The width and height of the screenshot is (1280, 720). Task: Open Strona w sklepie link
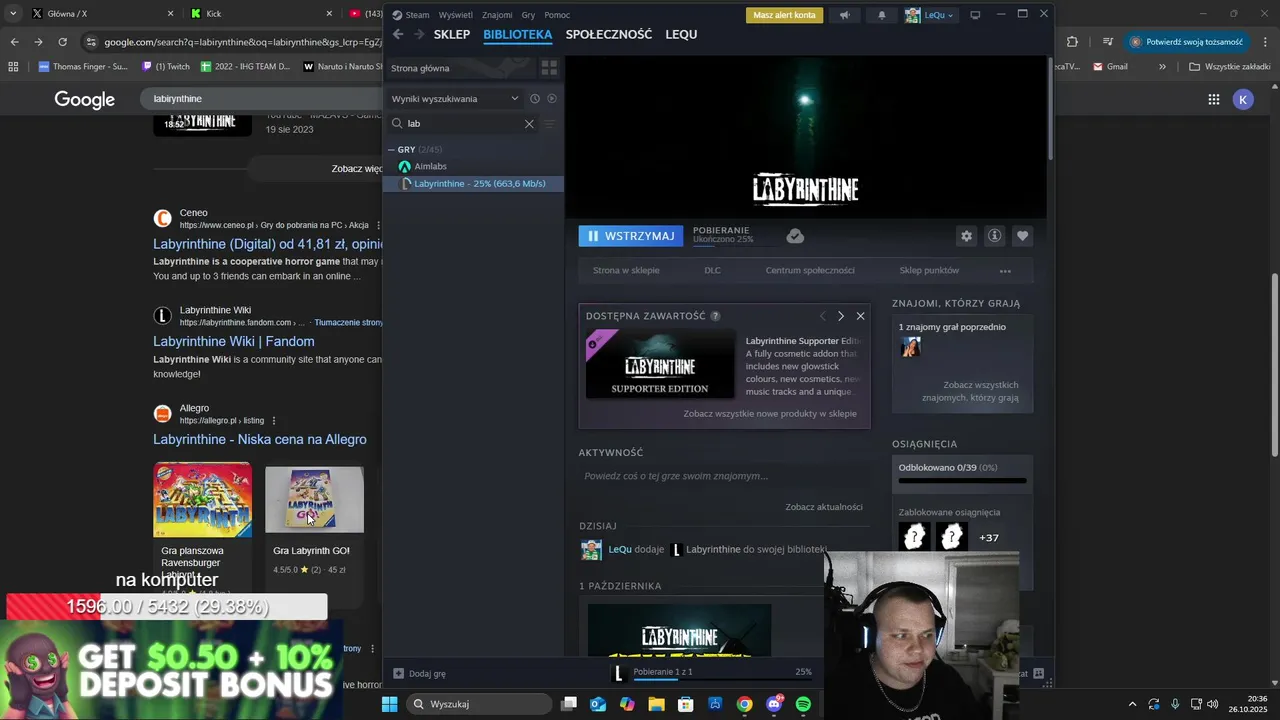(x=626, y=271)
